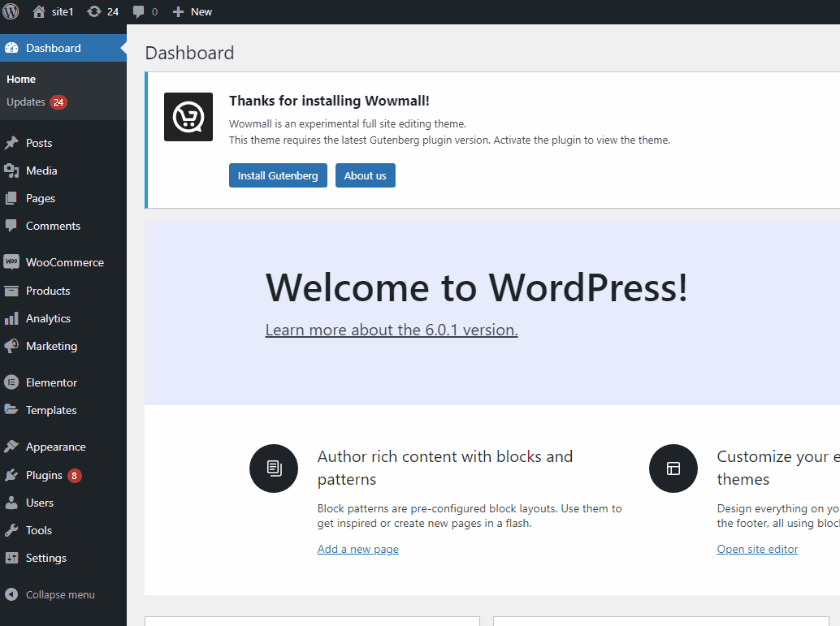Click the Templates folder icon

click(x=11, y=410)
